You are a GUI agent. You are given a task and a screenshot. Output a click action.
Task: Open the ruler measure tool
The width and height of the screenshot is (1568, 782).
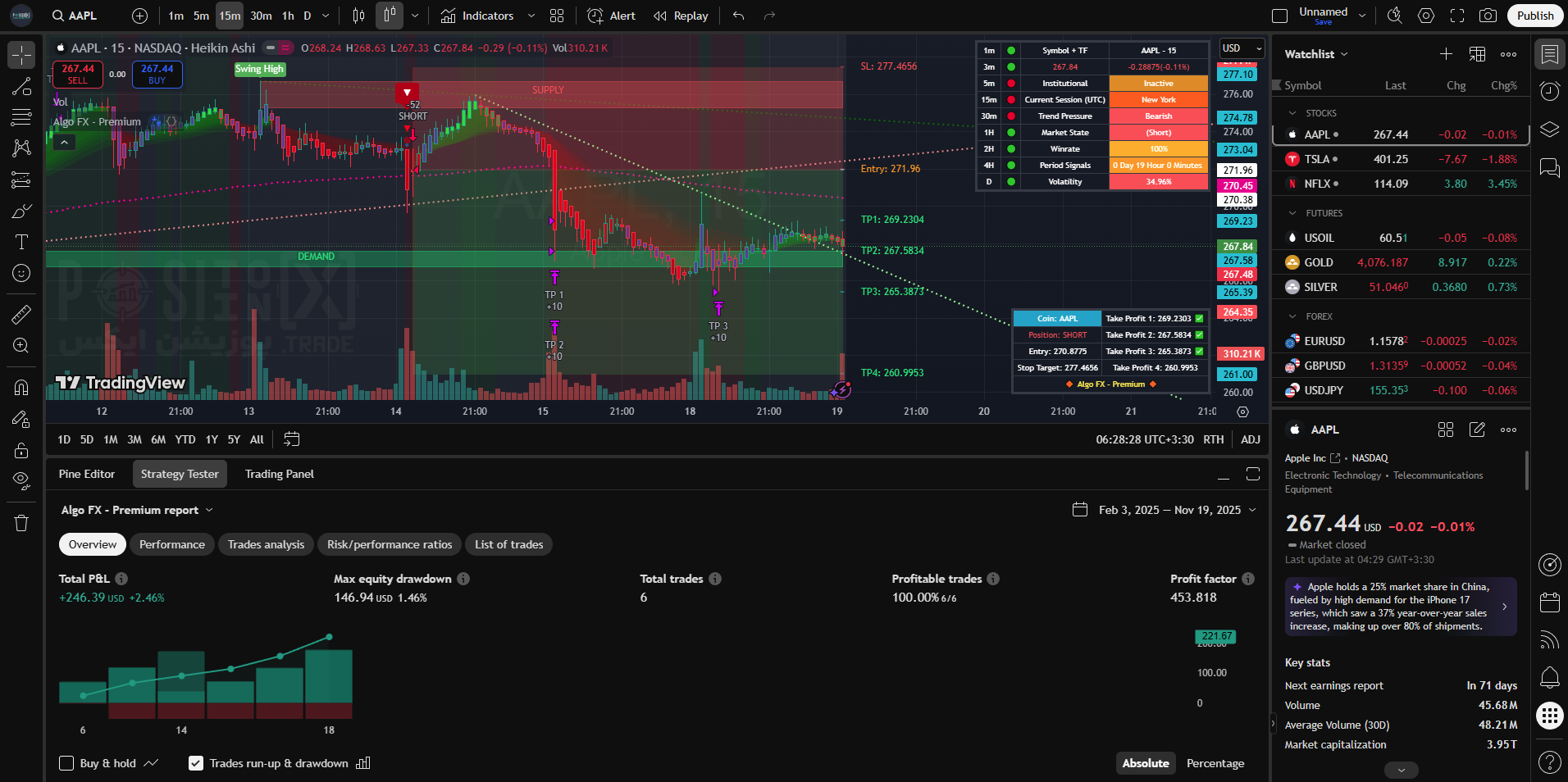[21, 314]
